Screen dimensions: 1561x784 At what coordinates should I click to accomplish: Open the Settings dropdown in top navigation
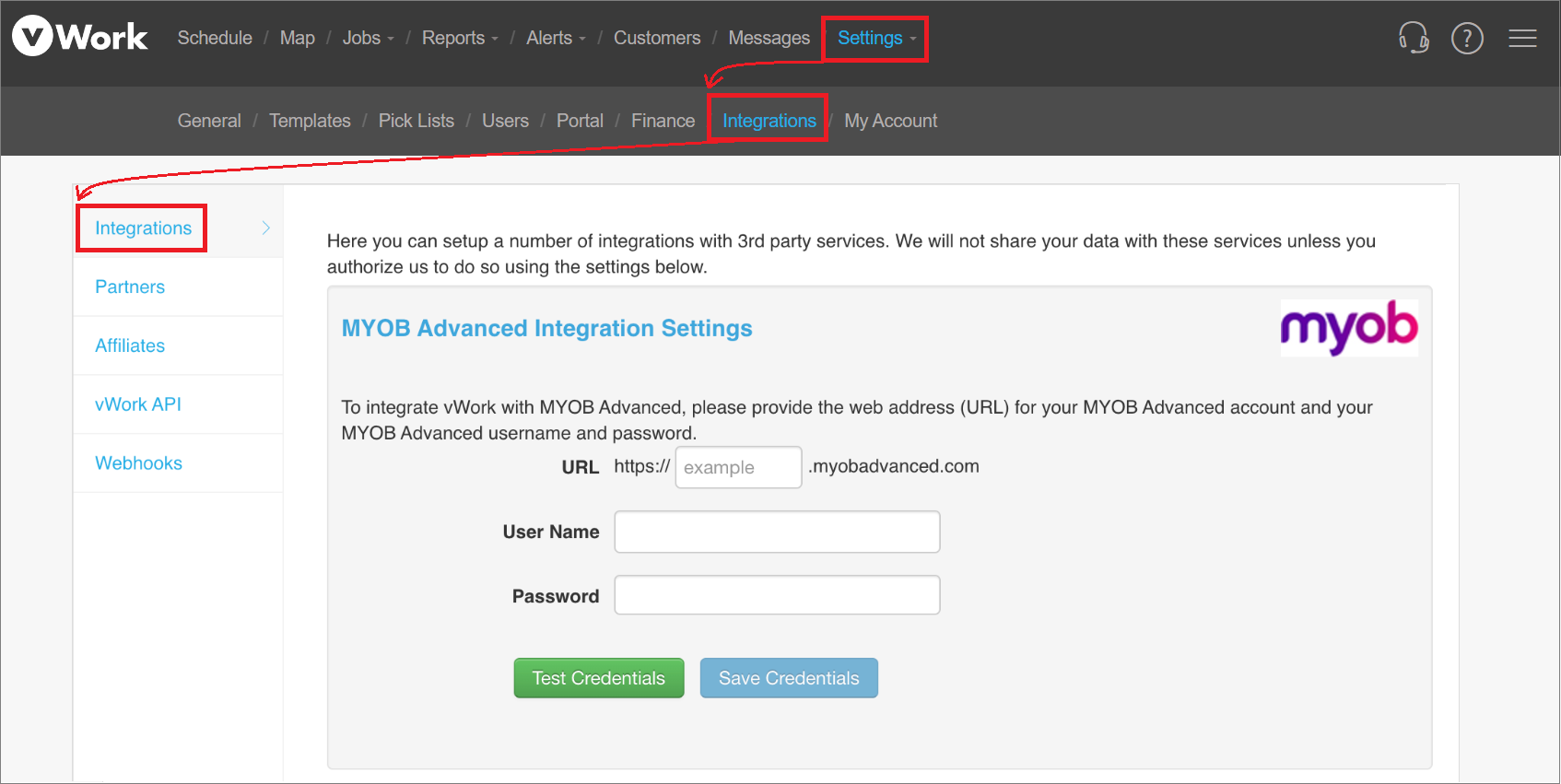pos(875,38)
